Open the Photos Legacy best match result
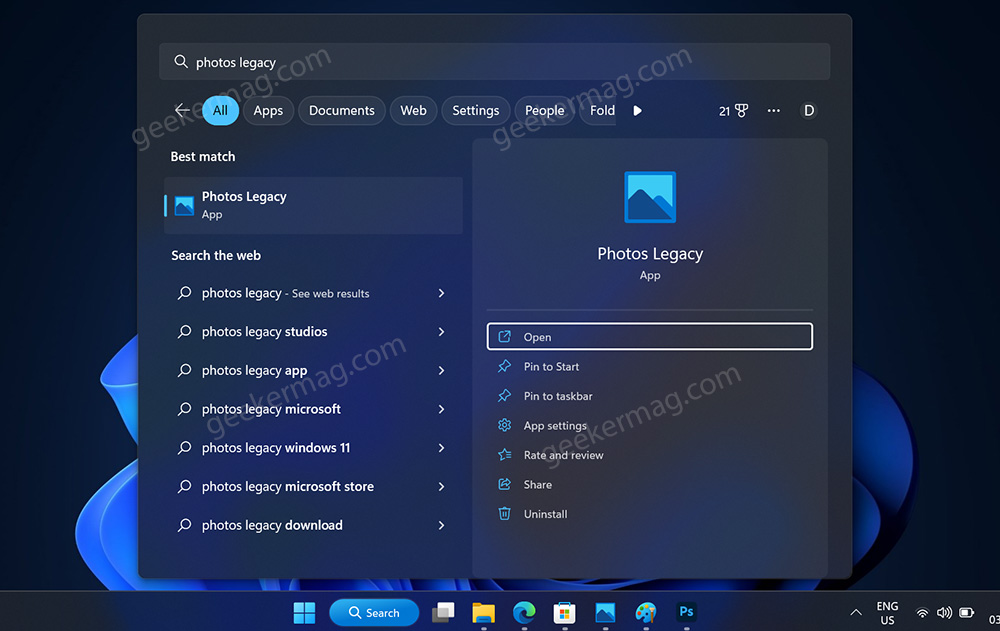 point(313,205)
